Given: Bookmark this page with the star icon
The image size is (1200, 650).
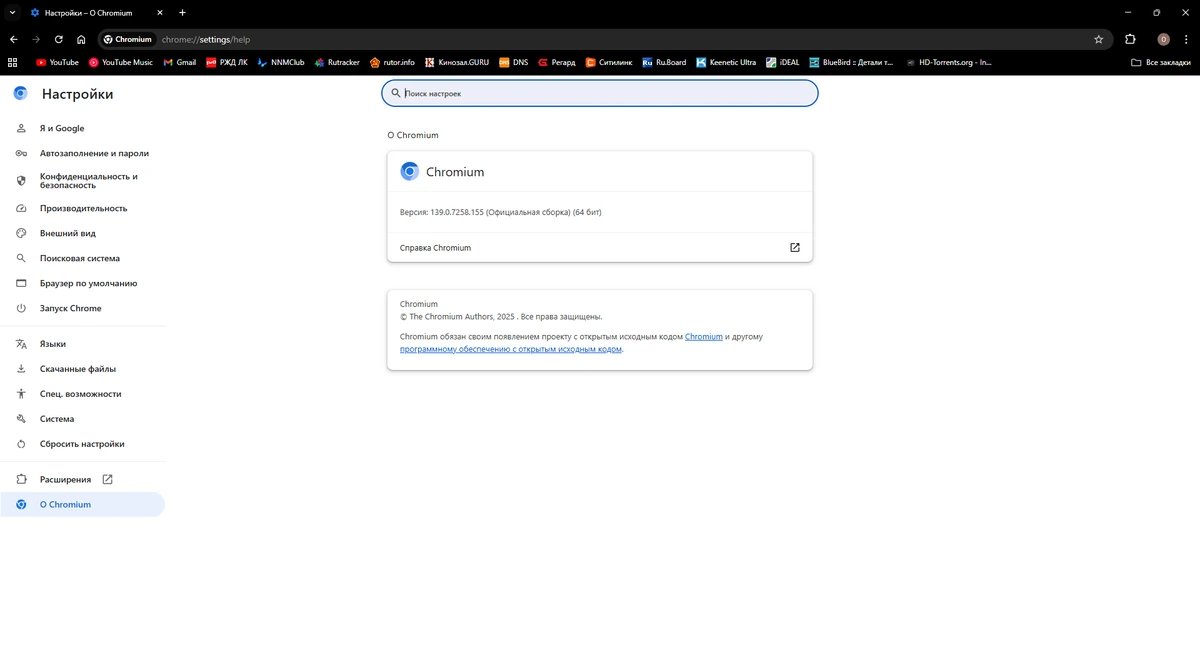Looking at the screenshot, I should pyautogui.click(x=1098, y=39).
